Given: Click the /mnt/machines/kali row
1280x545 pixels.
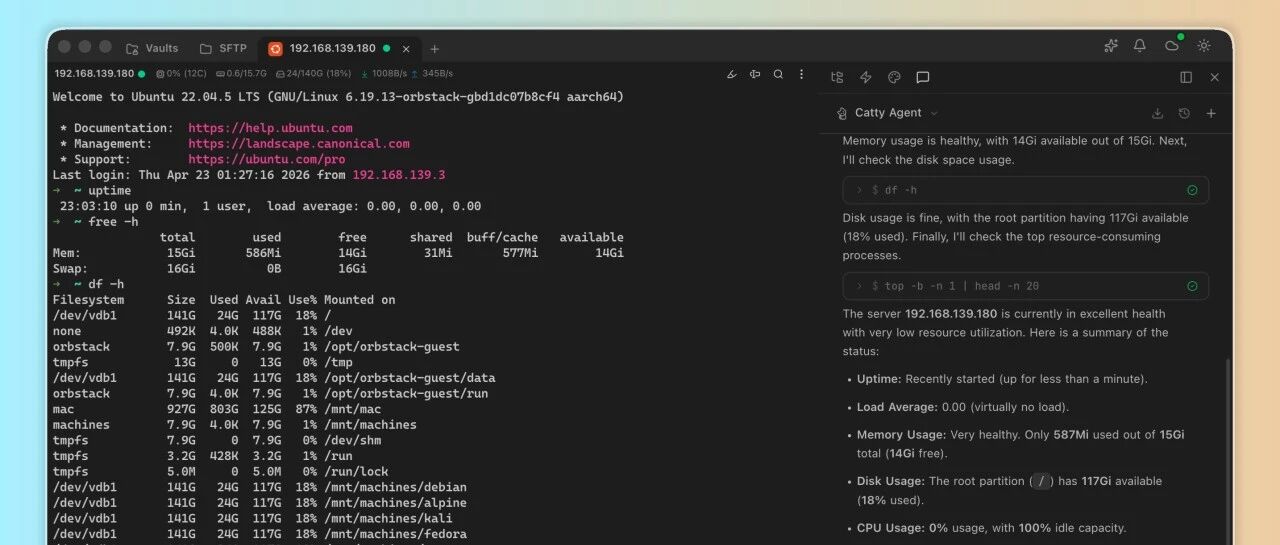Looking at the screenshot, I should (x=253, y=518).
